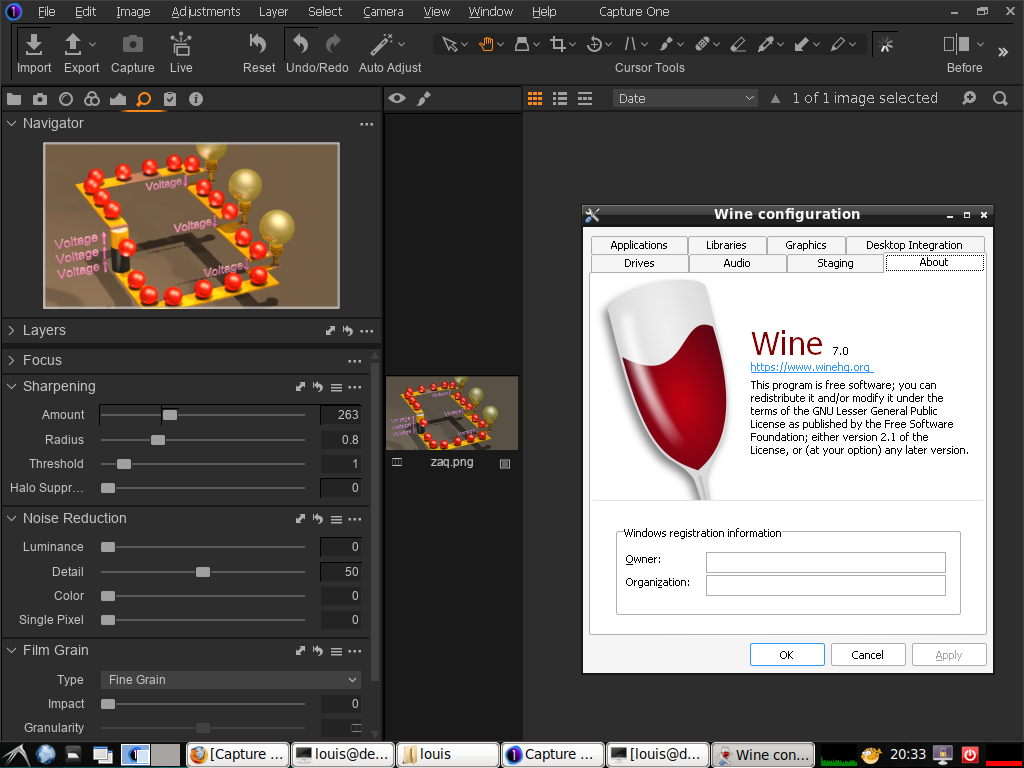Click the Organization input field

tap(825, 585)
